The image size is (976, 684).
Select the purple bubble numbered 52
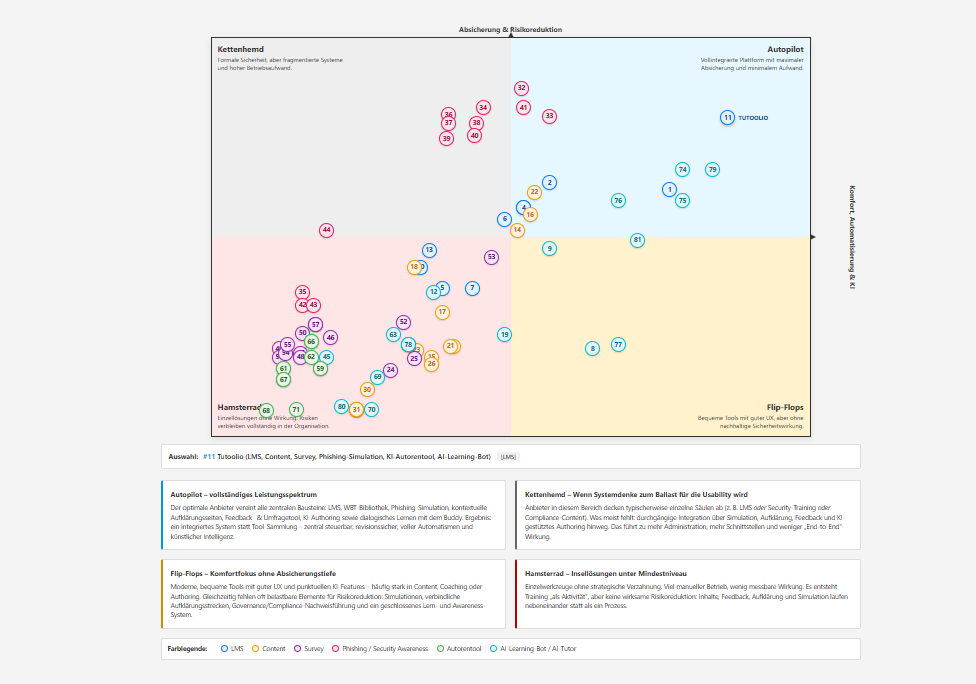click(403, 322)
